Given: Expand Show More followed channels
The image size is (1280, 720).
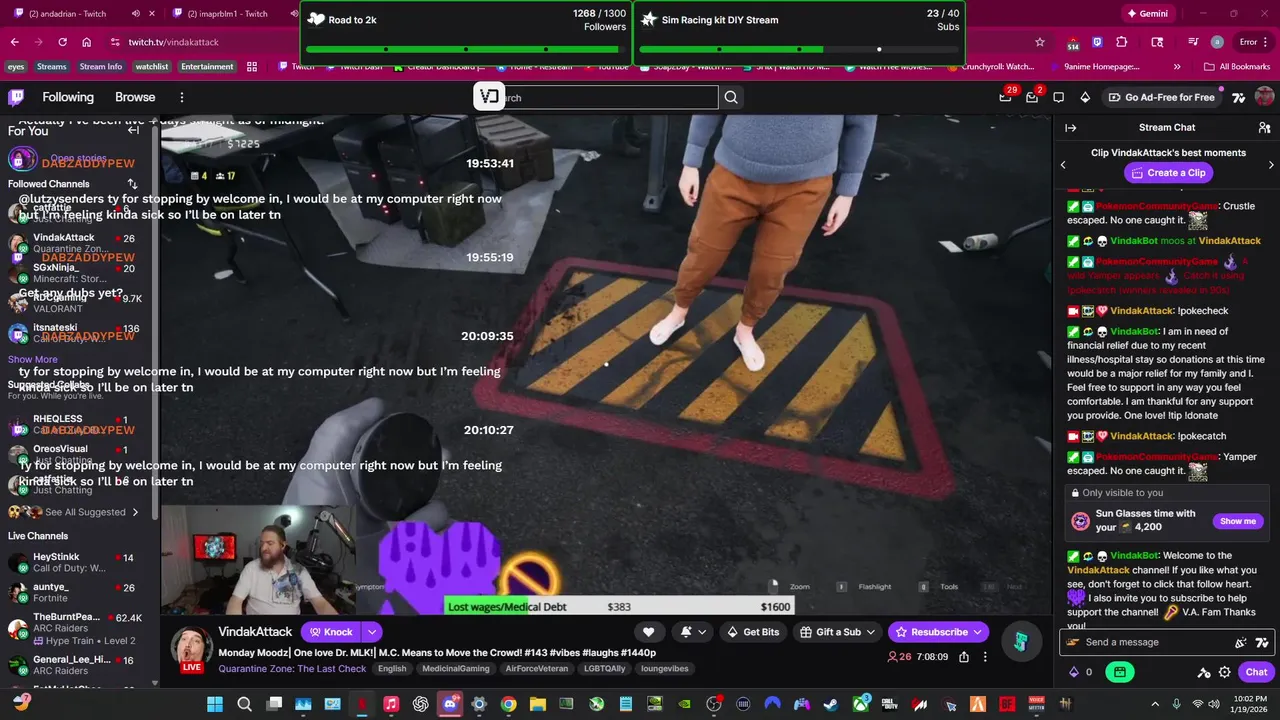Looking at the screenshot, I should click(x=33, y=359).
